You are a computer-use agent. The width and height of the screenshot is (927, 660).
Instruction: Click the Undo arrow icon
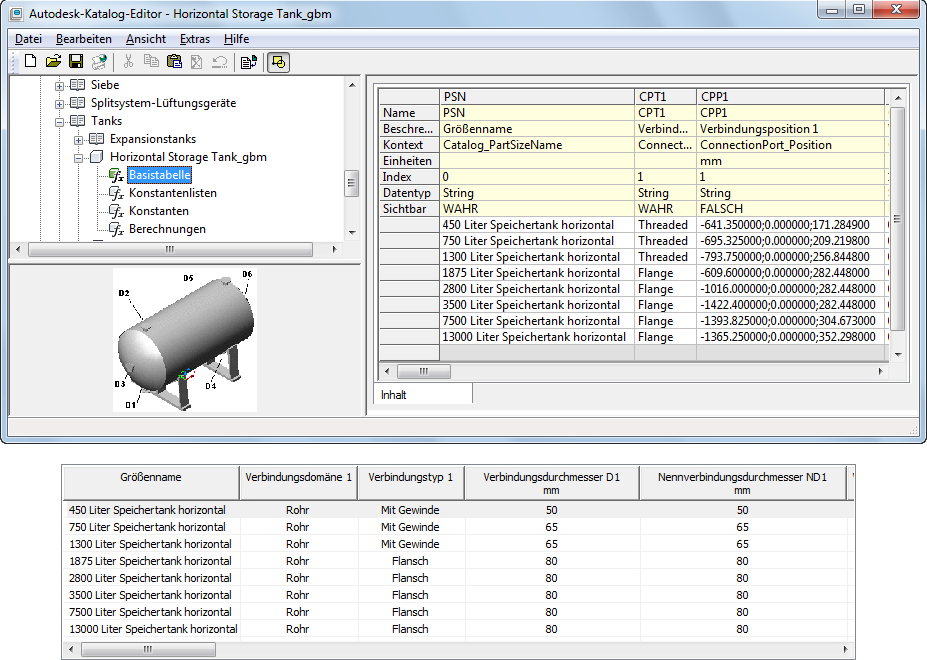click(220, 62)
